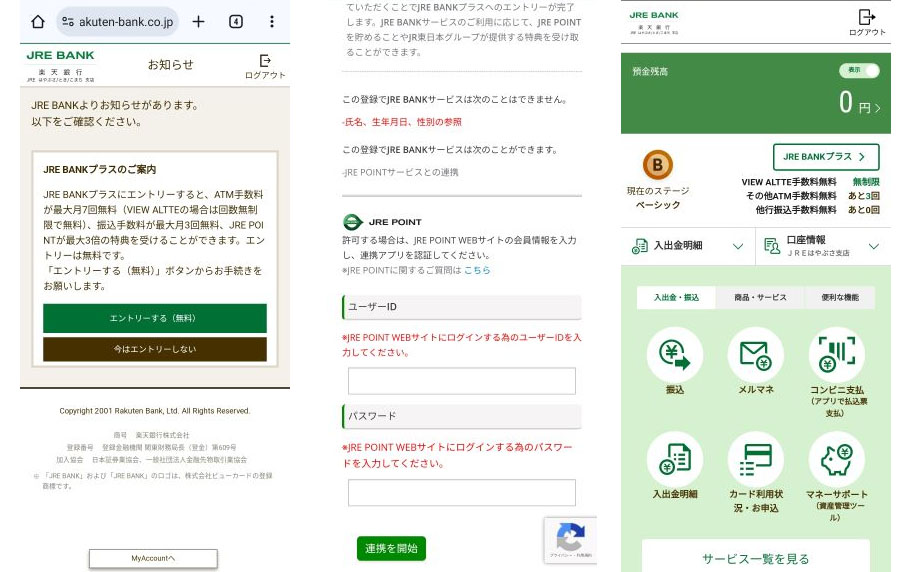The image size is (900, 572).
Task: Click the 口座情報 header icon
Action: click(772, 246)
